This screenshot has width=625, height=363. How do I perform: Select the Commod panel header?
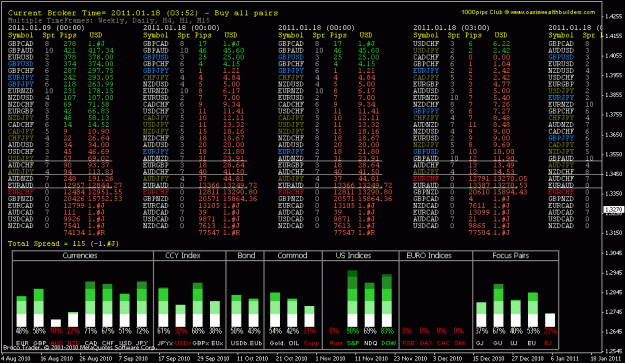click(x=292, y=255)
